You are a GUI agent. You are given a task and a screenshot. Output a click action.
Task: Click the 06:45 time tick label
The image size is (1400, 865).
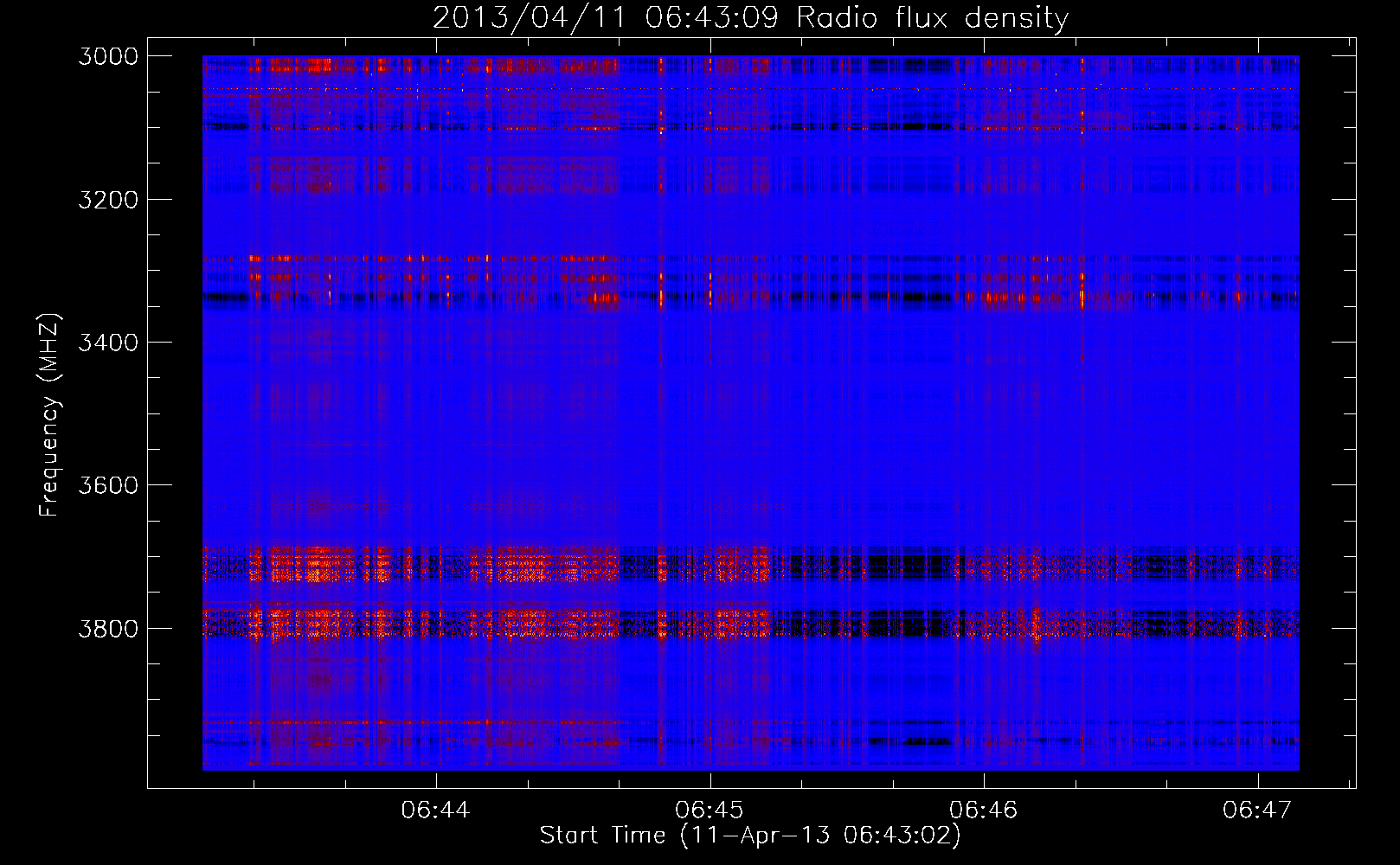[x=710, y=810]
